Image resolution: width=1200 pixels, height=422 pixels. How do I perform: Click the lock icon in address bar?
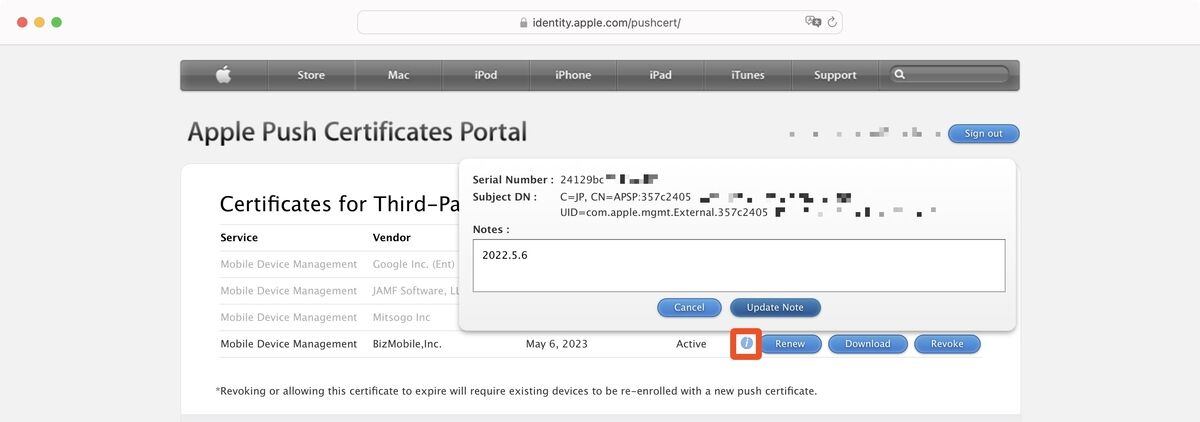coord(523,23)
